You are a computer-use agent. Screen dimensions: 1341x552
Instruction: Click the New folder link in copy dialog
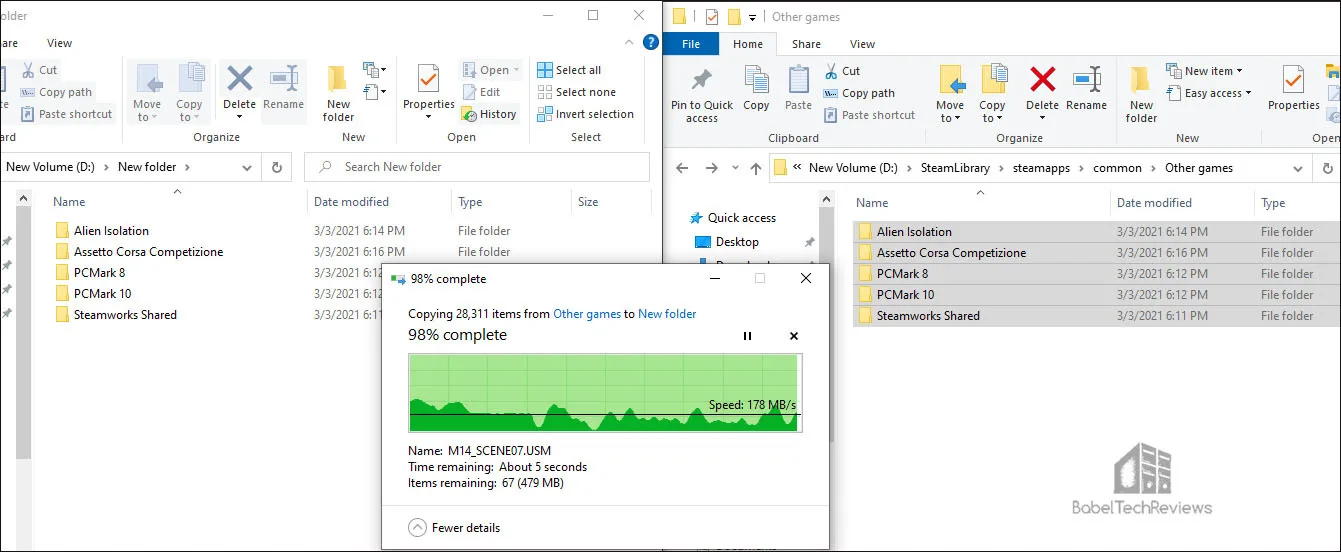[x=667, y=314]
